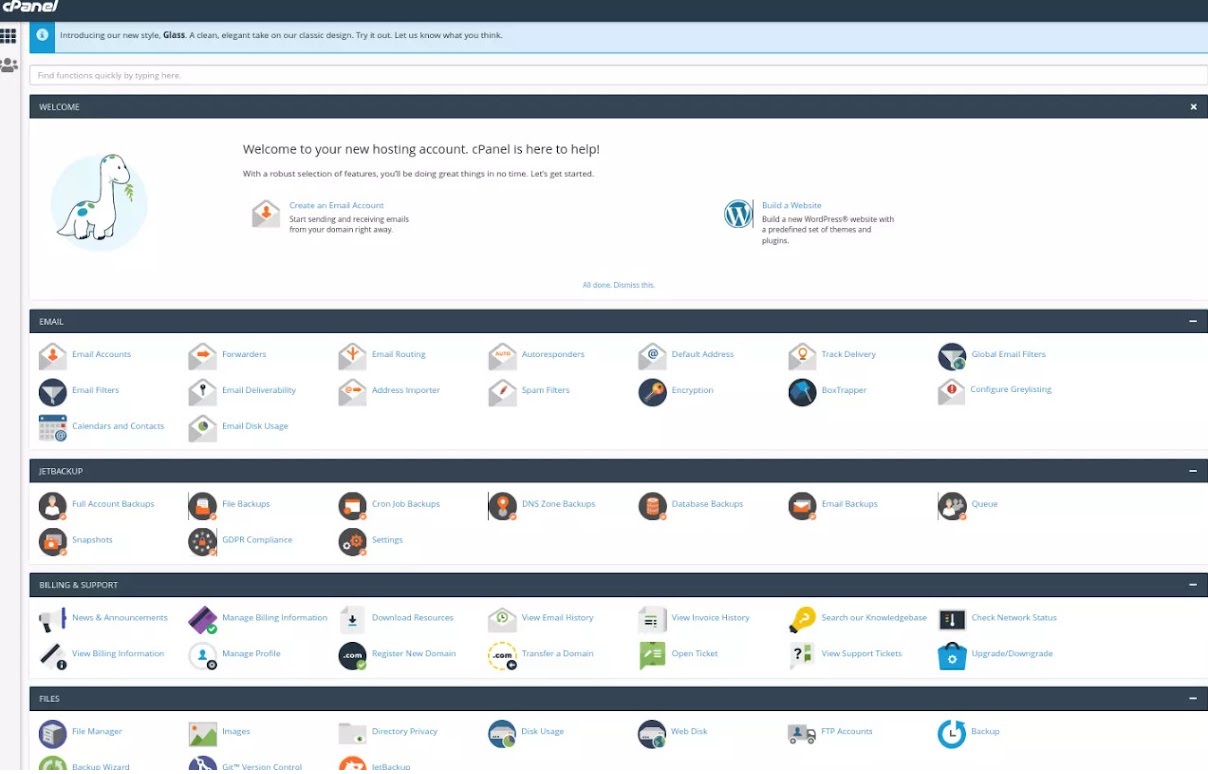The height and width of the screenshot is (774, 1208).
Task: Click the Forwarders envelope icon
Action: pyautogui.click(x=203, y=356)
